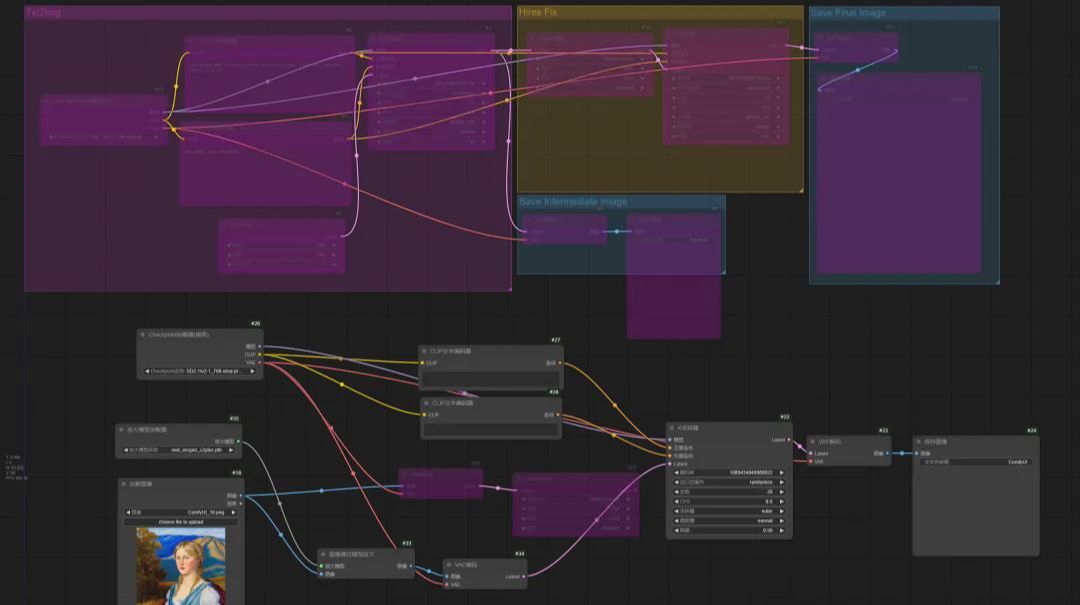Collapse the 保存图像 node header icon
This screenshot has width=1080, height=605.
pos(918,441)
